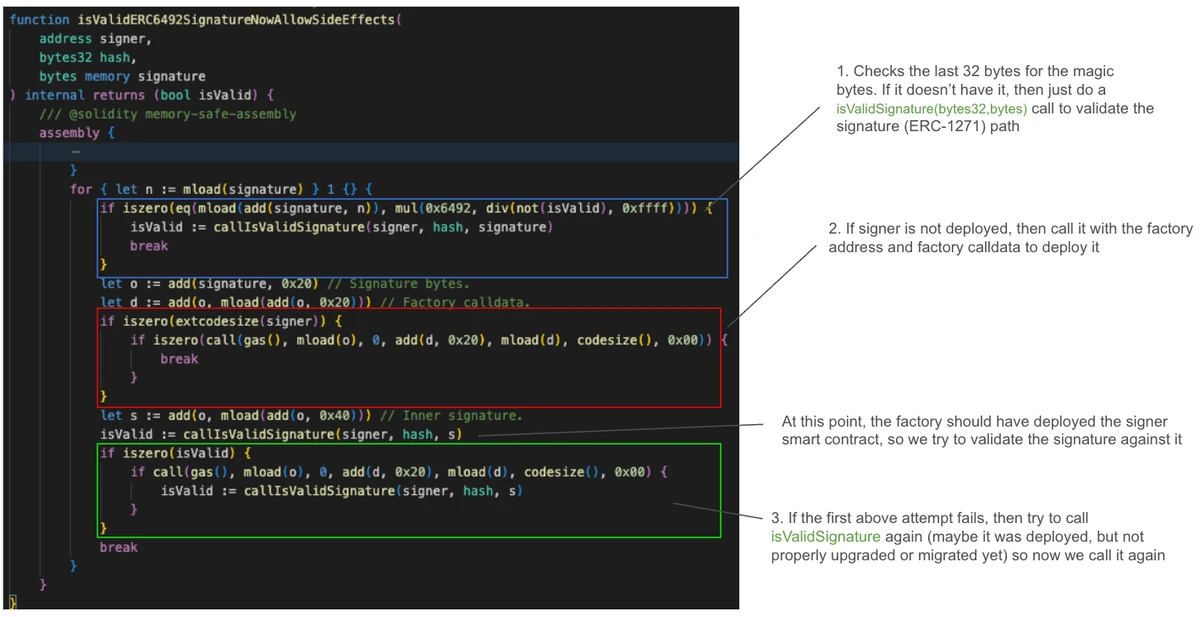Screen dimensions: 1200x617
Task: Click 'break' inside the blue highlighted box
Action: (149, 246)
